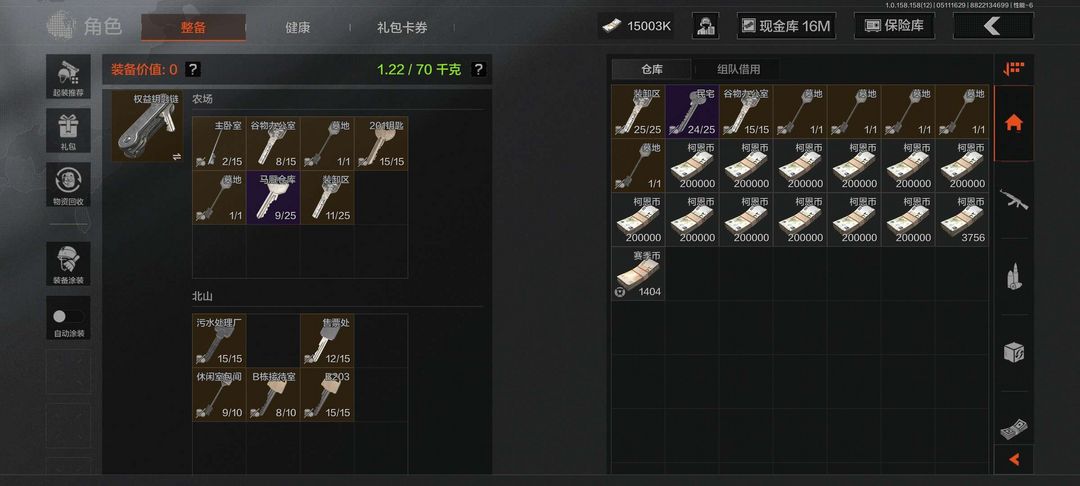Select the 赛季币 1404 item
The height and width of the screenshot is (486, 1080).
pyautogui.click(x=638, y=273)
